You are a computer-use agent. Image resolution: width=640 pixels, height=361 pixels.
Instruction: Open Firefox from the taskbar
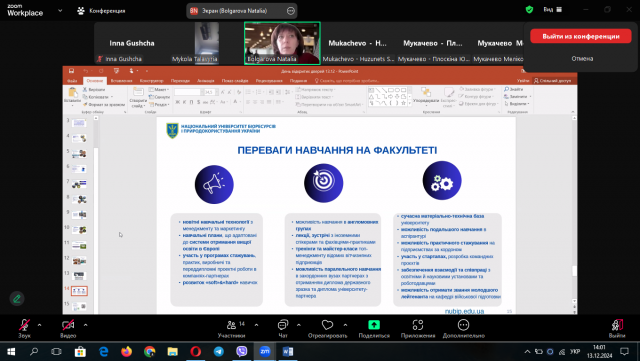click(127, 352)
